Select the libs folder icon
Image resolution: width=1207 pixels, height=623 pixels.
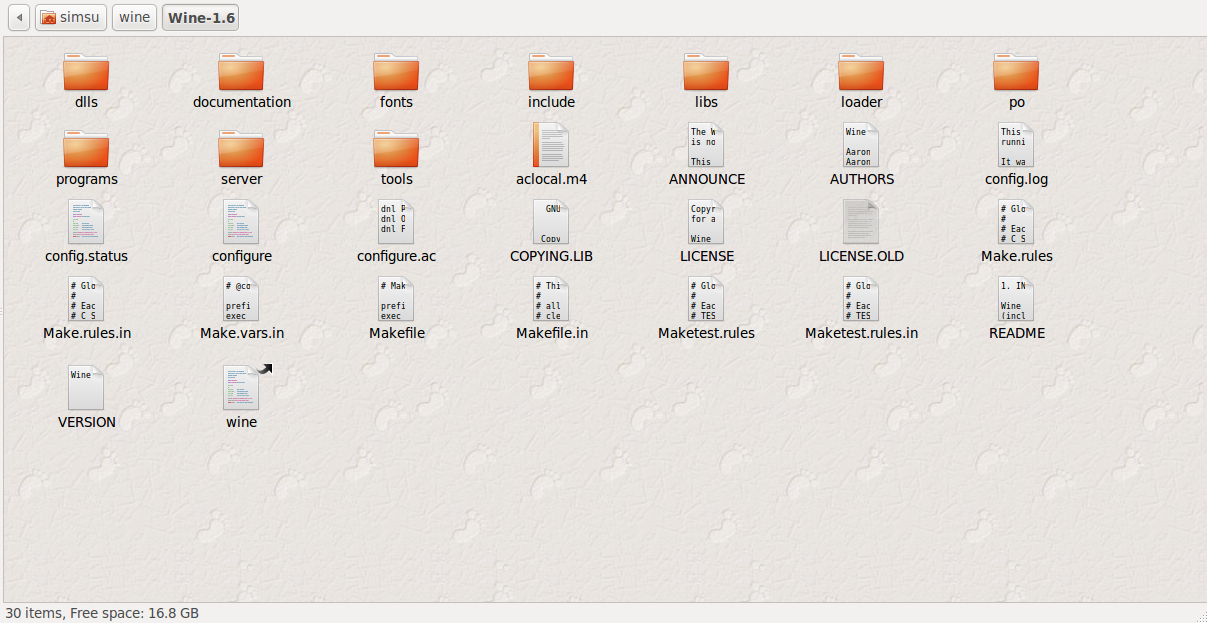[x=706, y=71]
